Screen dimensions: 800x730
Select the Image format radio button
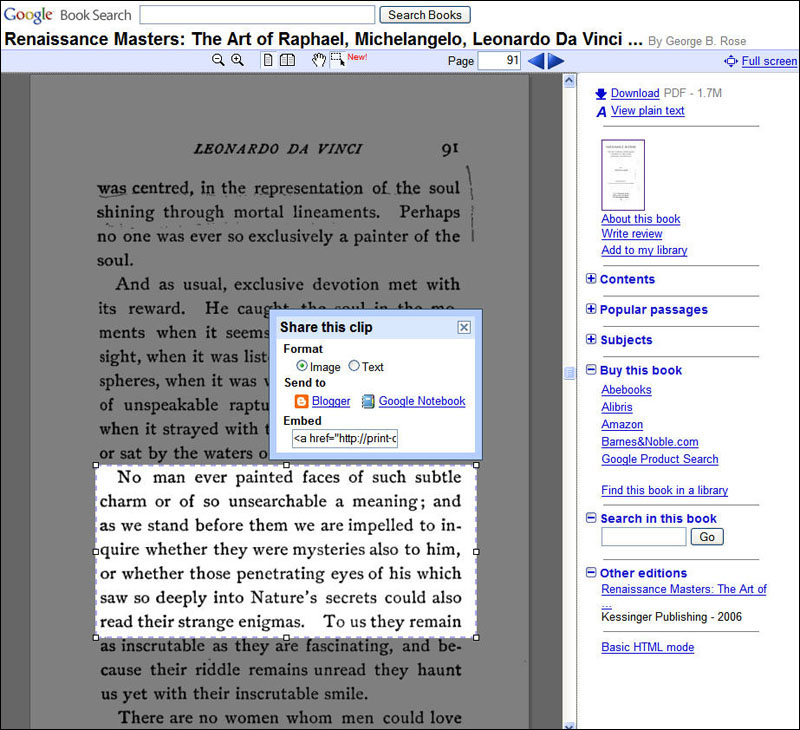[300, 367]
